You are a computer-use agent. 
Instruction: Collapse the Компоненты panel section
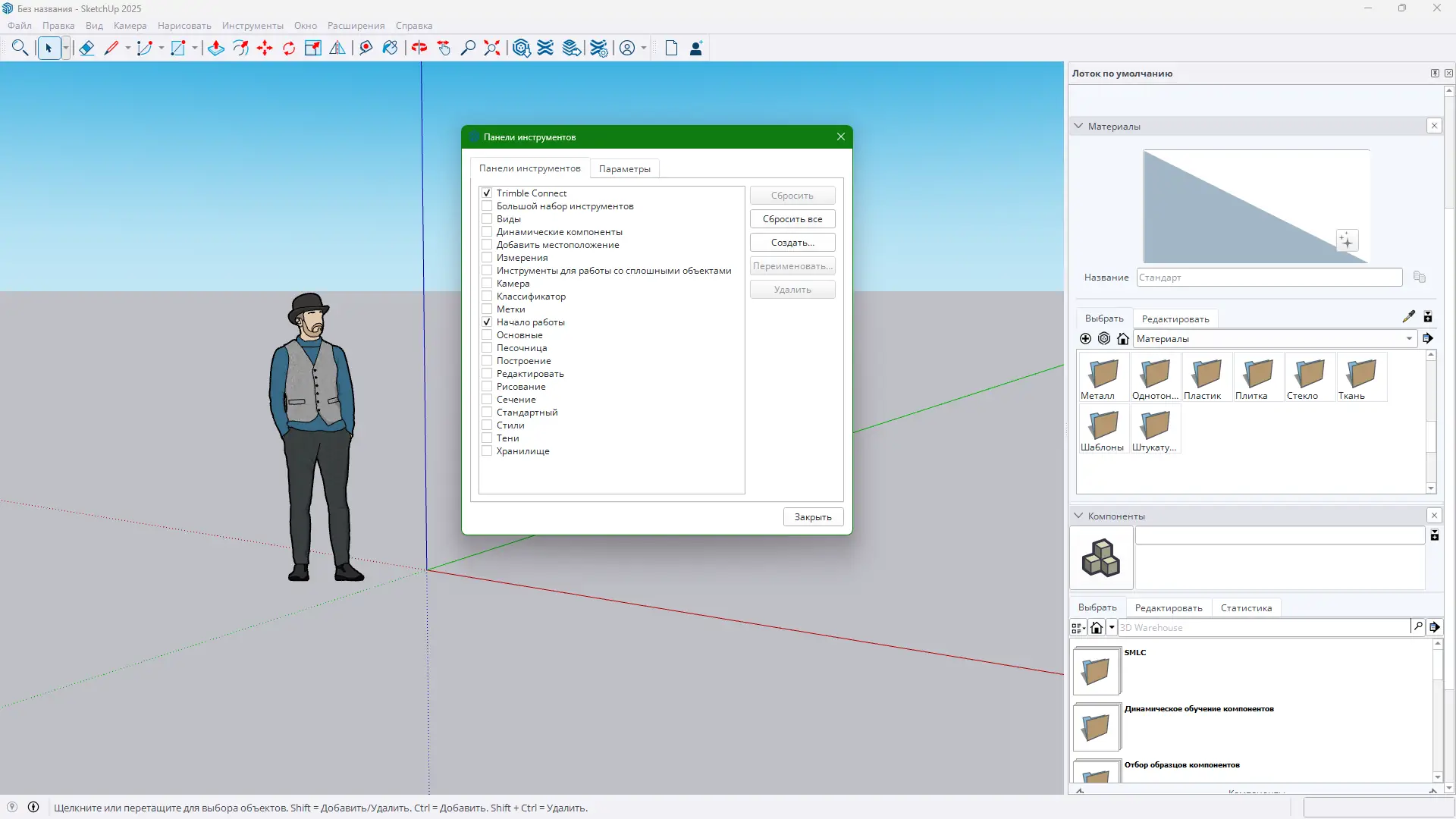pos(1078,516)
